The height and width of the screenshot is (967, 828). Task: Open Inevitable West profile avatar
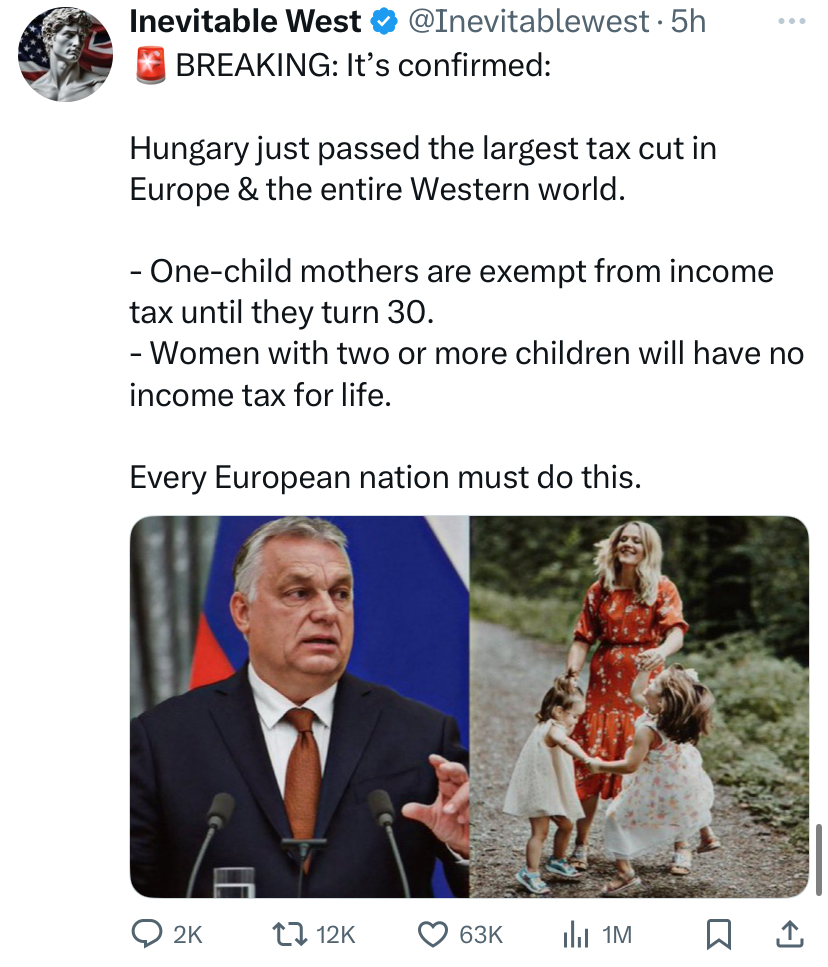pos(65,54)
